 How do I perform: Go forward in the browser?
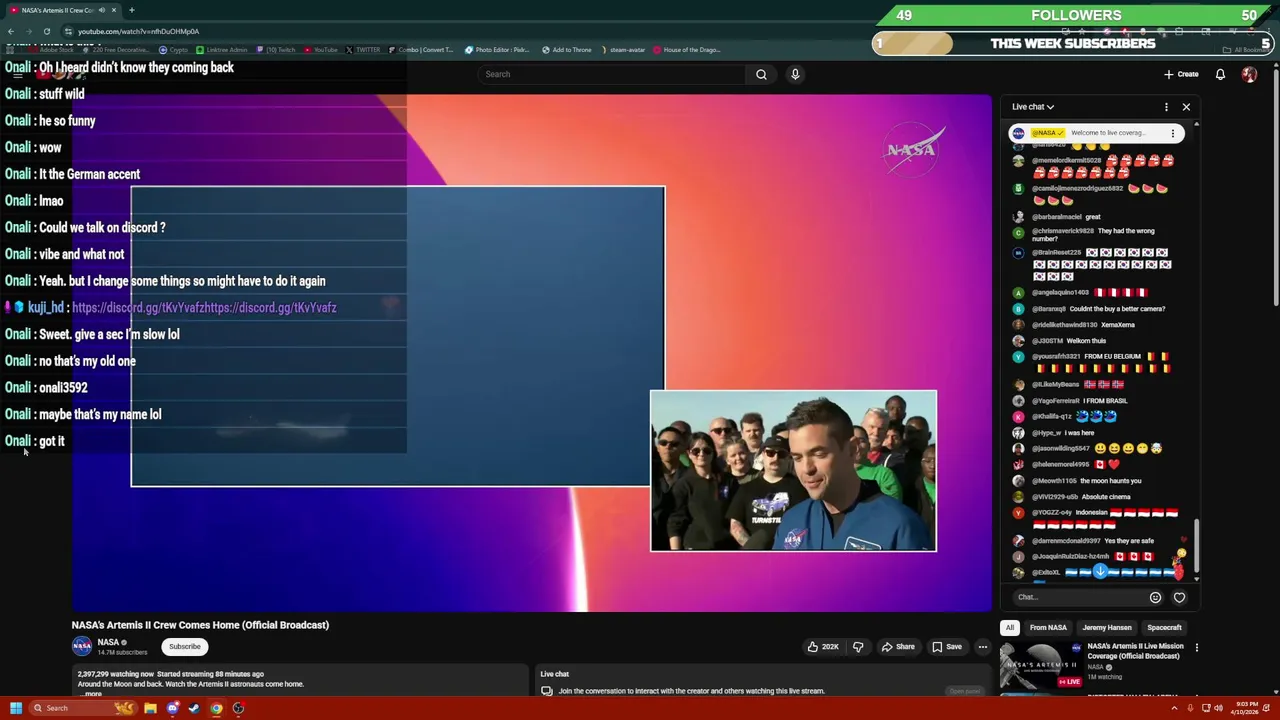pyautogui.click(x=28, y=31)
